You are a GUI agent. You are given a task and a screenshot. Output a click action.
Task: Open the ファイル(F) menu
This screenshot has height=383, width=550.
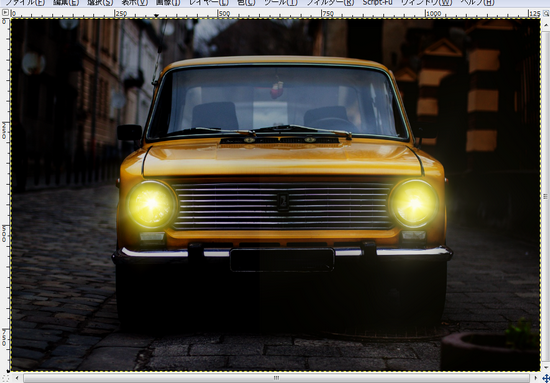(x=25, y=3)
